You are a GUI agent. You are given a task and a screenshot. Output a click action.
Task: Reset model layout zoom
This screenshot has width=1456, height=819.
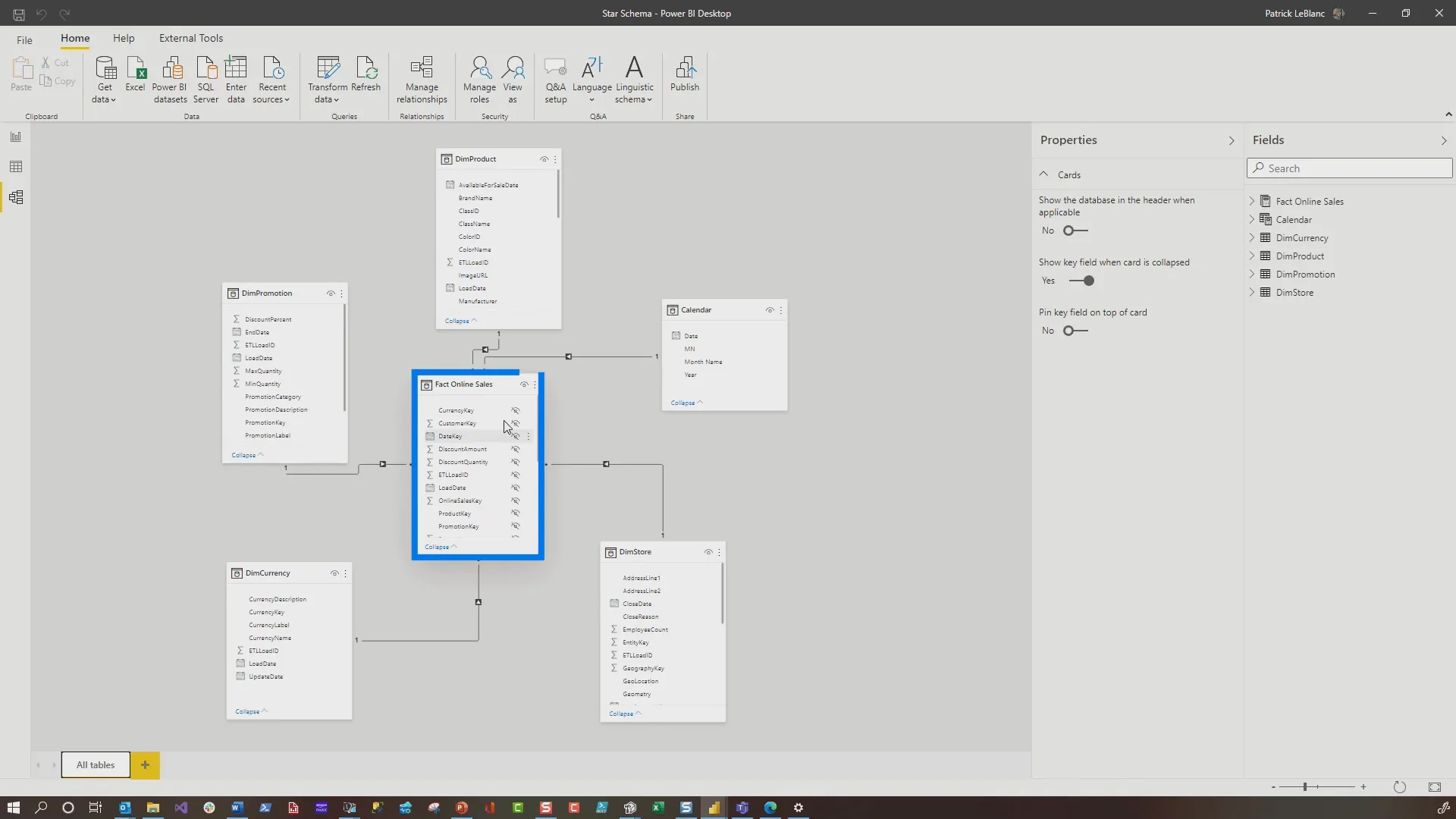pyautogui.click(x=1400, y=787)
